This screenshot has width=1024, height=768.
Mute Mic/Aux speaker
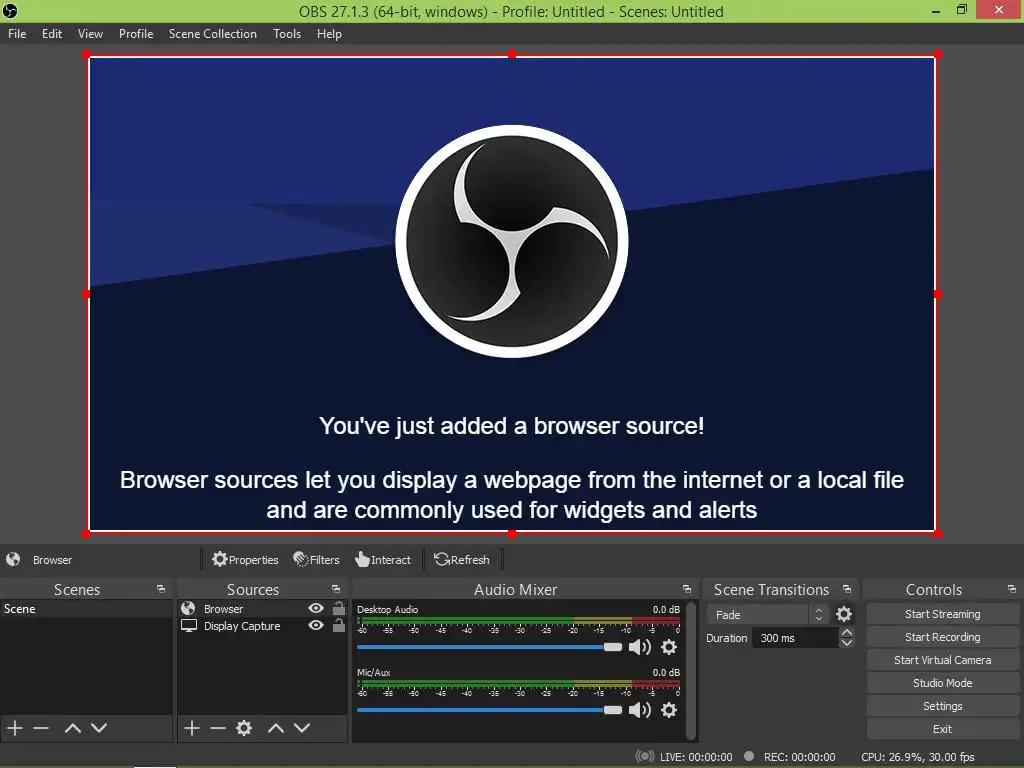[639, 710]
